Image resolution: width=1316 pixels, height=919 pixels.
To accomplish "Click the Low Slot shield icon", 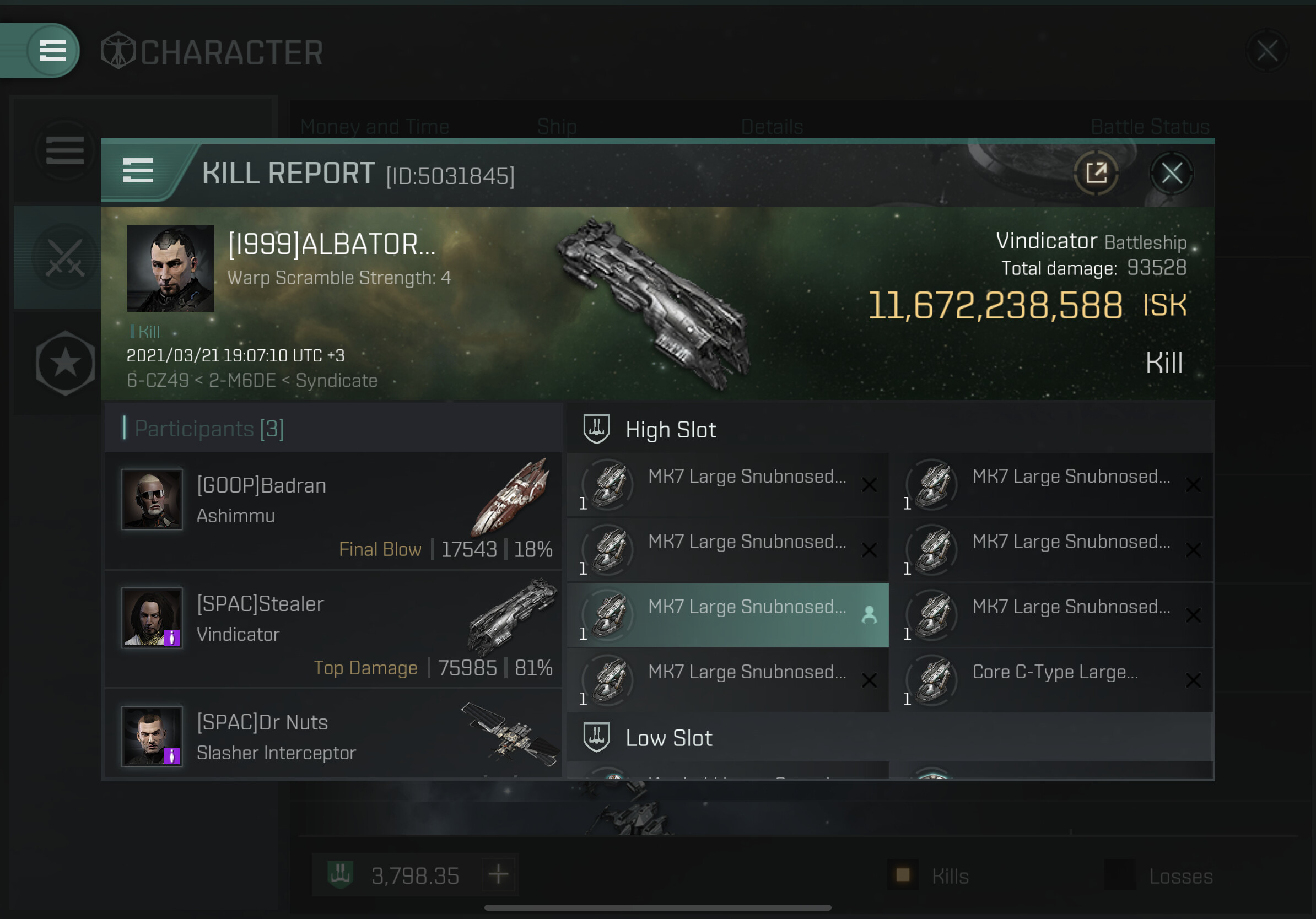I will click(596, 737).
